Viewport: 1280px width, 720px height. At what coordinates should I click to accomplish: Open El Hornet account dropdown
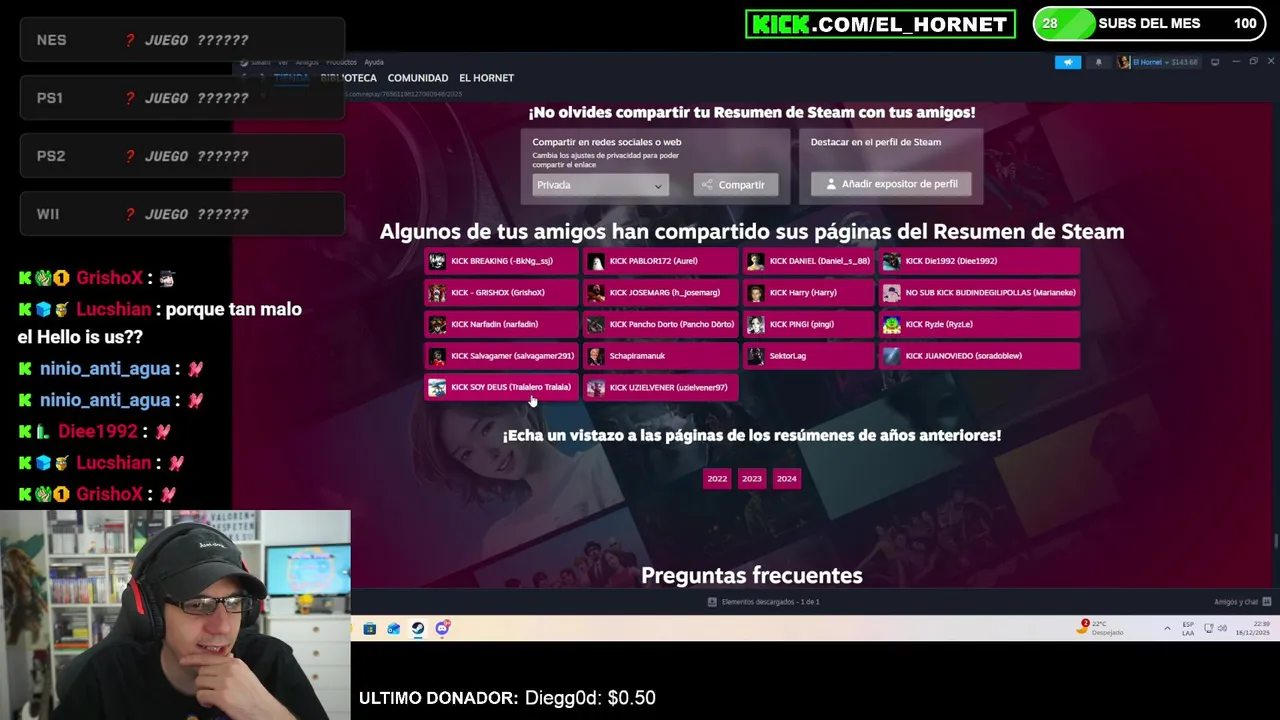pyautogui.click(x=1158, y=62)
